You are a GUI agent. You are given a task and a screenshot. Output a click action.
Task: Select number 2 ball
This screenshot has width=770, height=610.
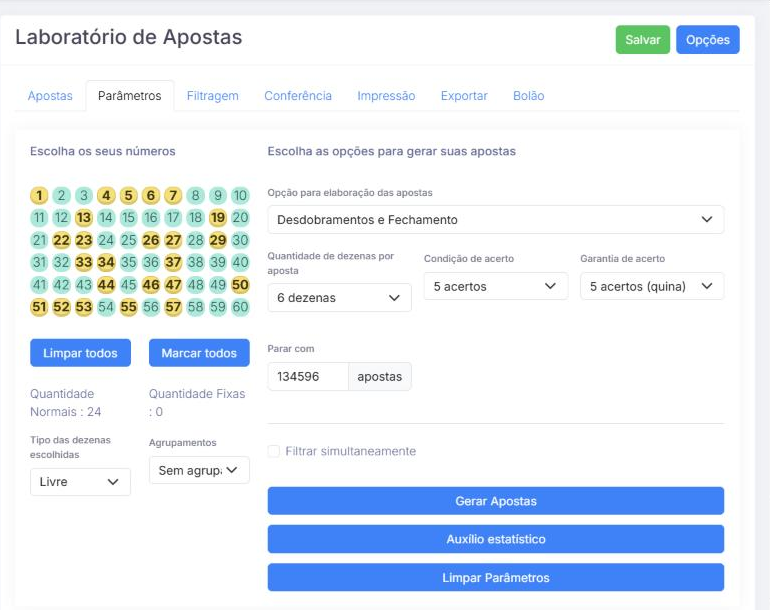click(61, 195)
